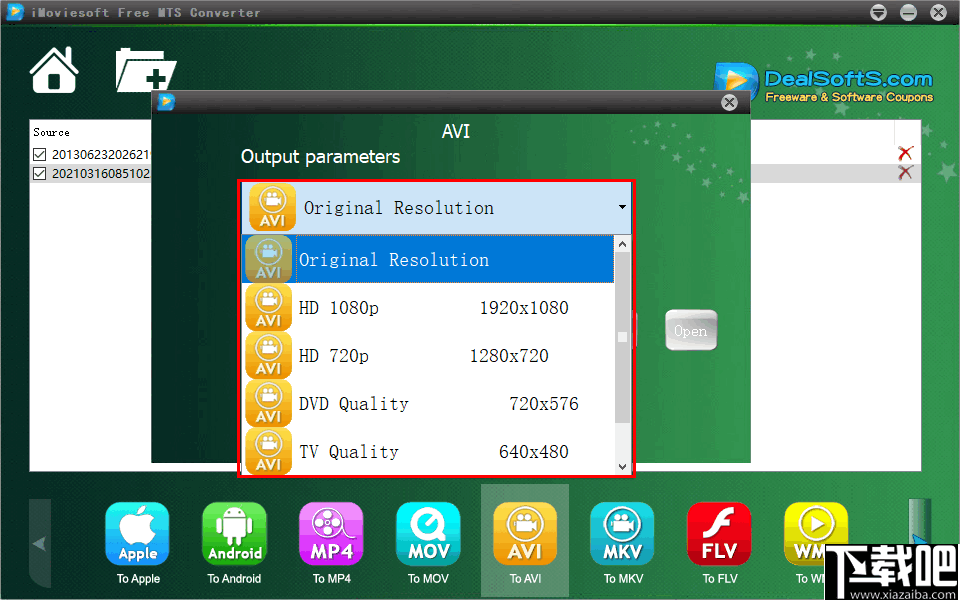This screenshot has height=600, width=960.
Task: Select the To MKV format icon
Action: pyautogui.click(x=622, y=533)
